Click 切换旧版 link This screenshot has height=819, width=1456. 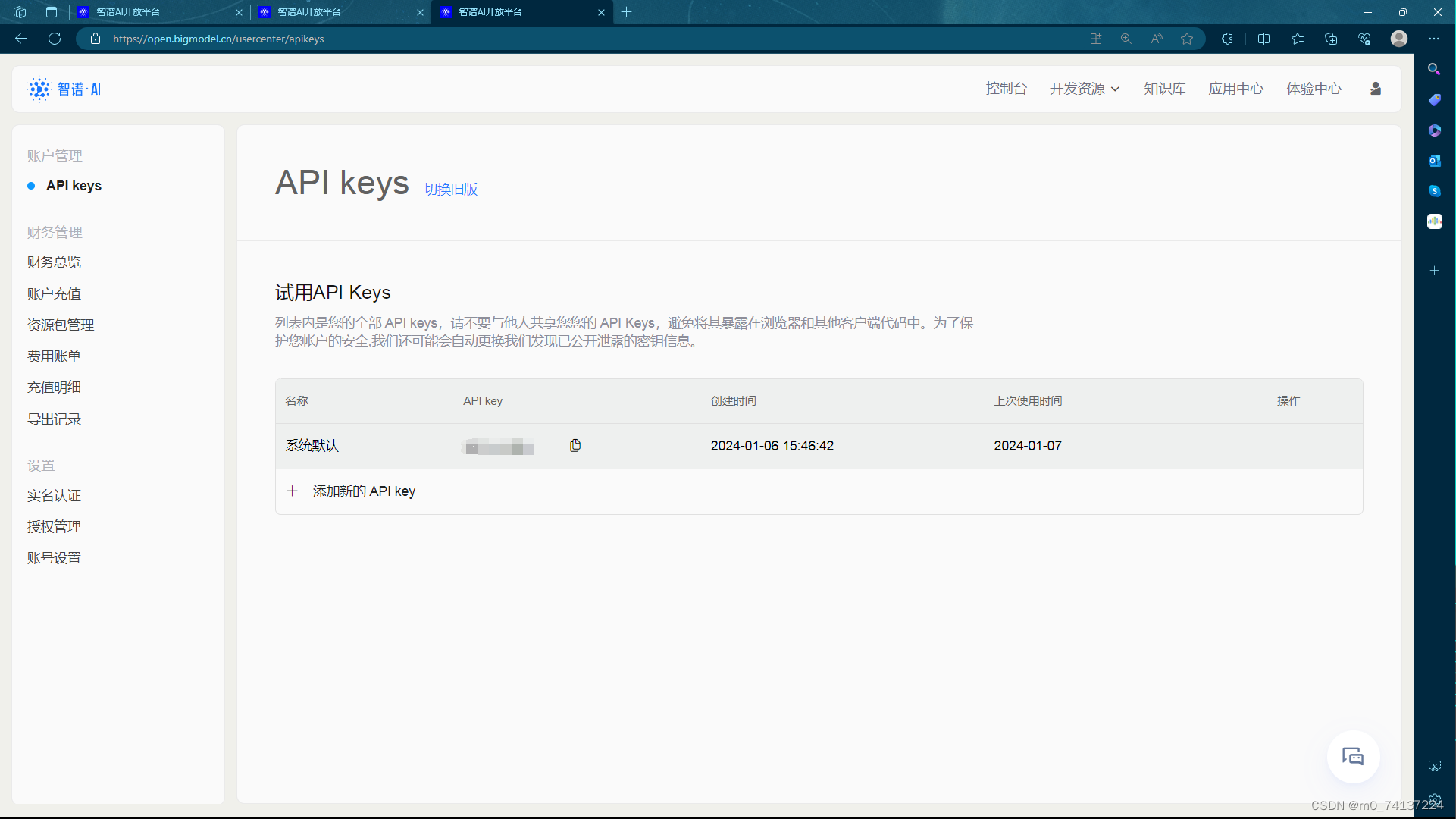click(x=450, y=189)
